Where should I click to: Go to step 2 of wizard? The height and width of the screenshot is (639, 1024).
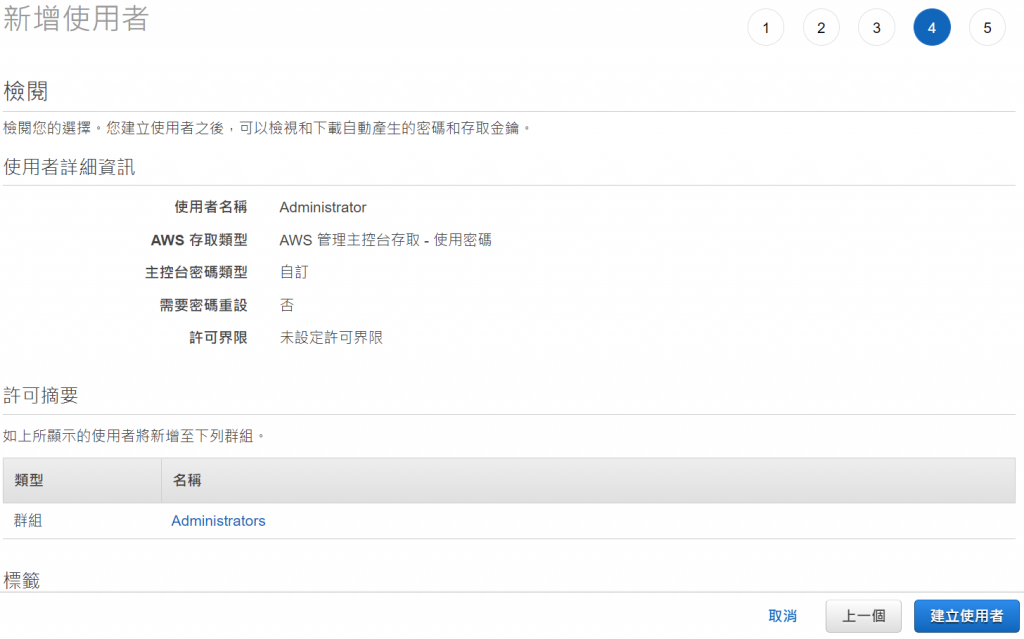click(x=821, y=27)
